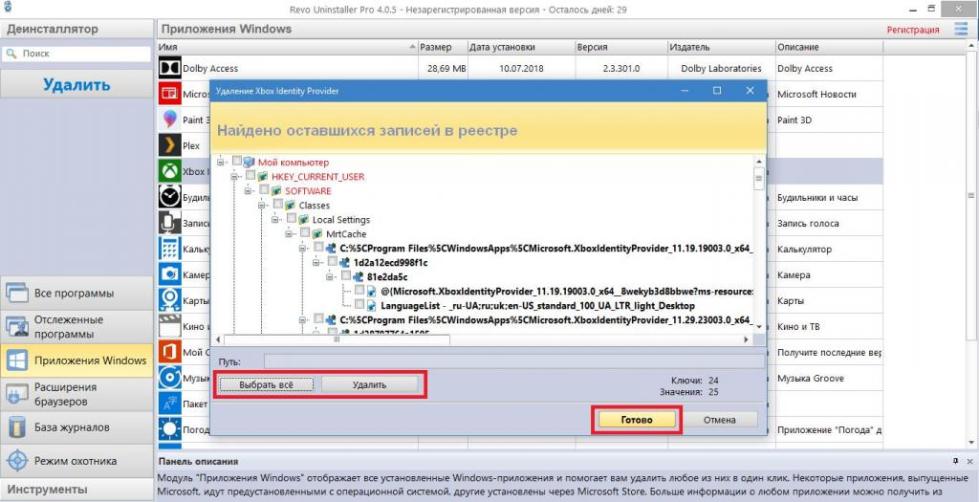Viewport: 979px width, 502px height.
Task: Collapse the HKEY_CURRENT_USER node
Action: (234, 176)
